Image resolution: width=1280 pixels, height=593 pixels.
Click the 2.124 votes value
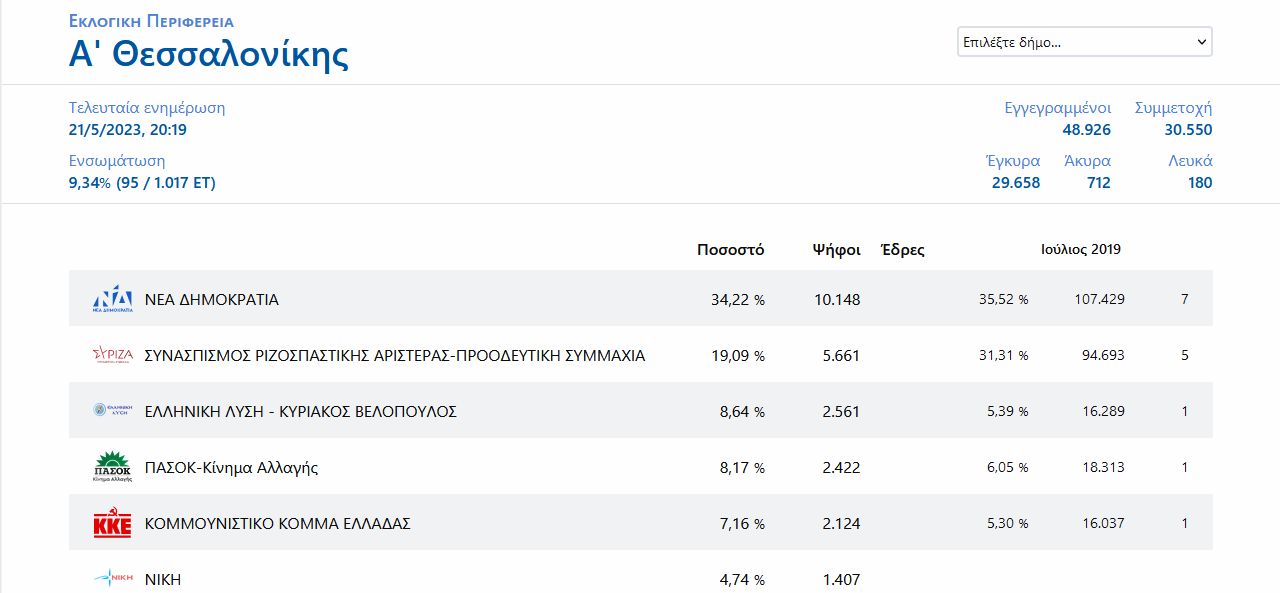tap(840, 524)
